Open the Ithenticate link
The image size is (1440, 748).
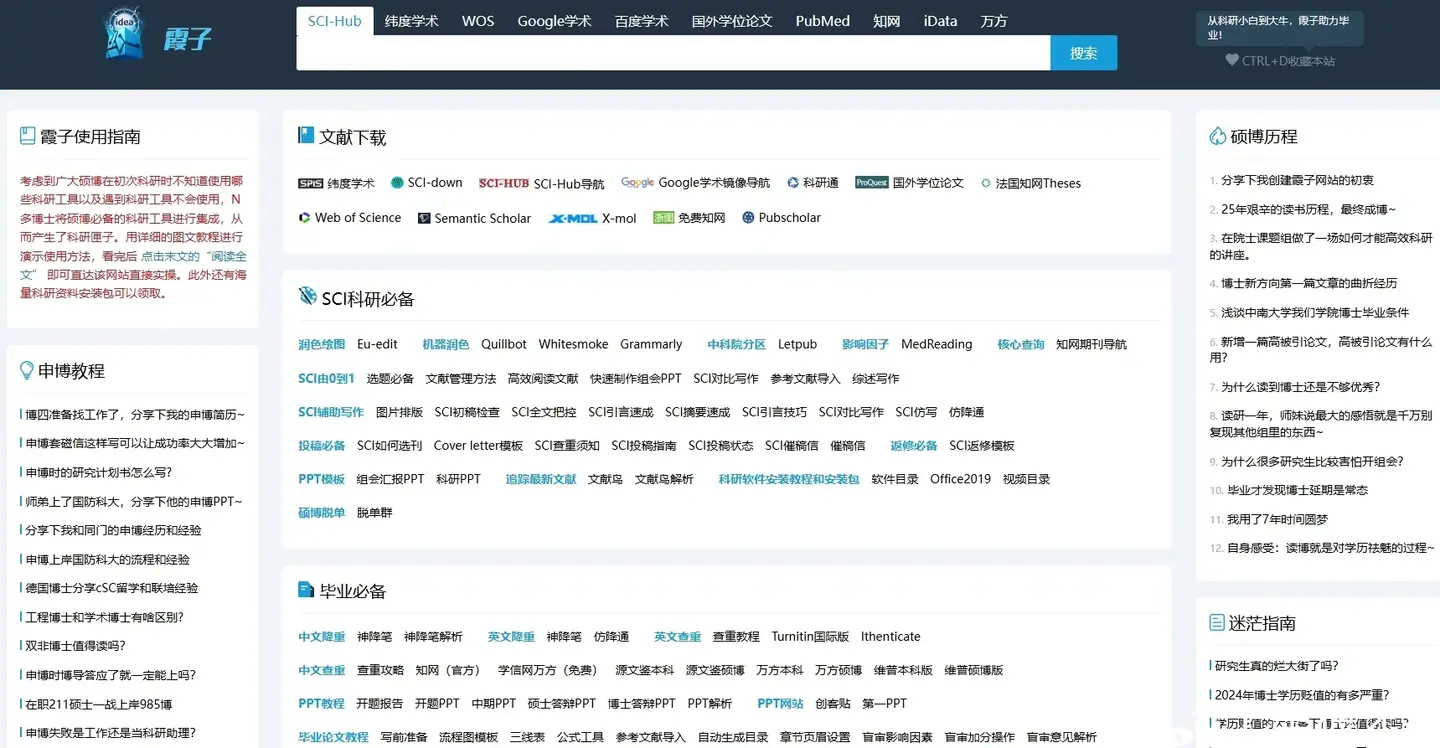[891, 636]
